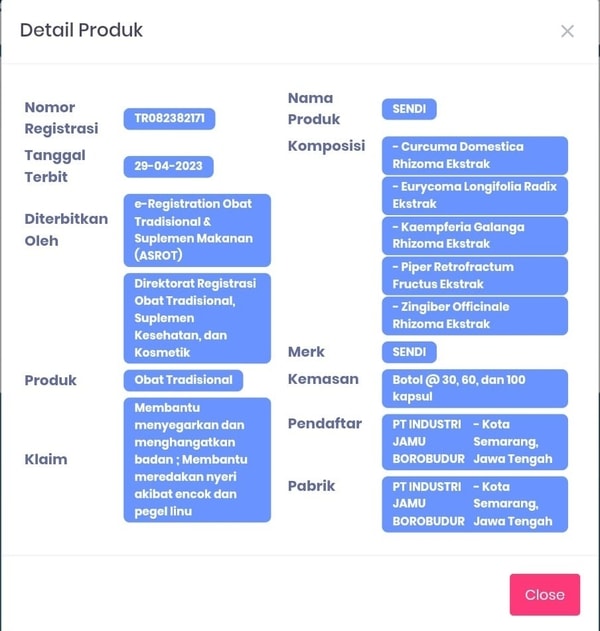Click the Botol @ 30, 60, dan 100 kapsul badge
This screenshot has height=631, width=600.
tap(474, 388)
